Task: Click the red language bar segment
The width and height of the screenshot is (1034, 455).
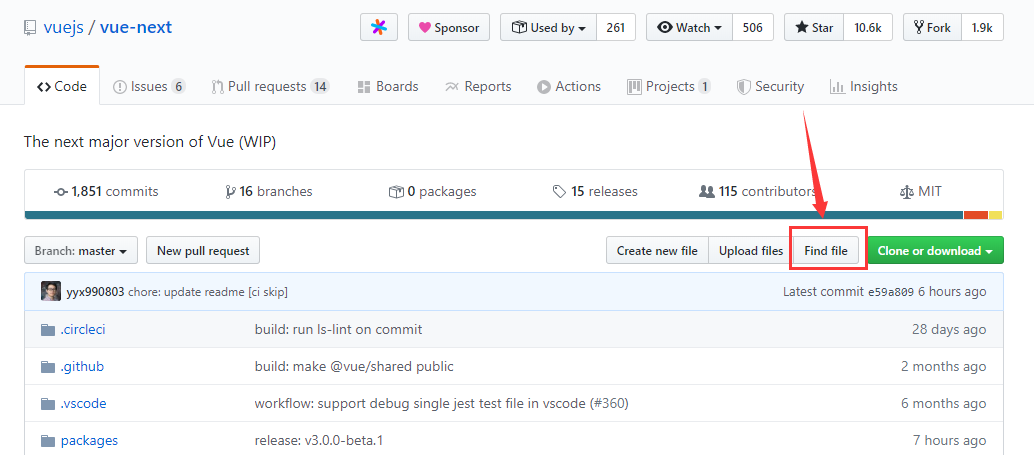Action: click(976, 215)
